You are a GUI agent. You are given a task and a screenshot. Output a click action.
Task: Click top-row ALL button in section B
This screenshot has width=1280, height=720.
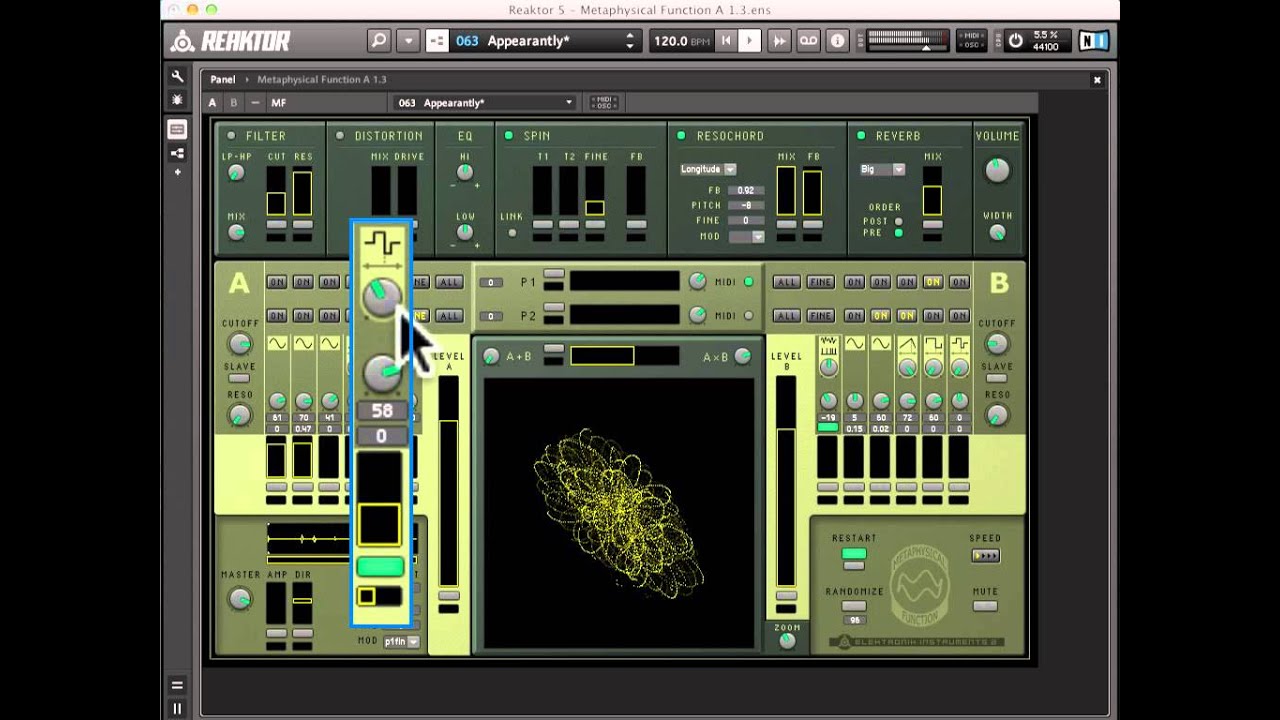click(786, 282)
